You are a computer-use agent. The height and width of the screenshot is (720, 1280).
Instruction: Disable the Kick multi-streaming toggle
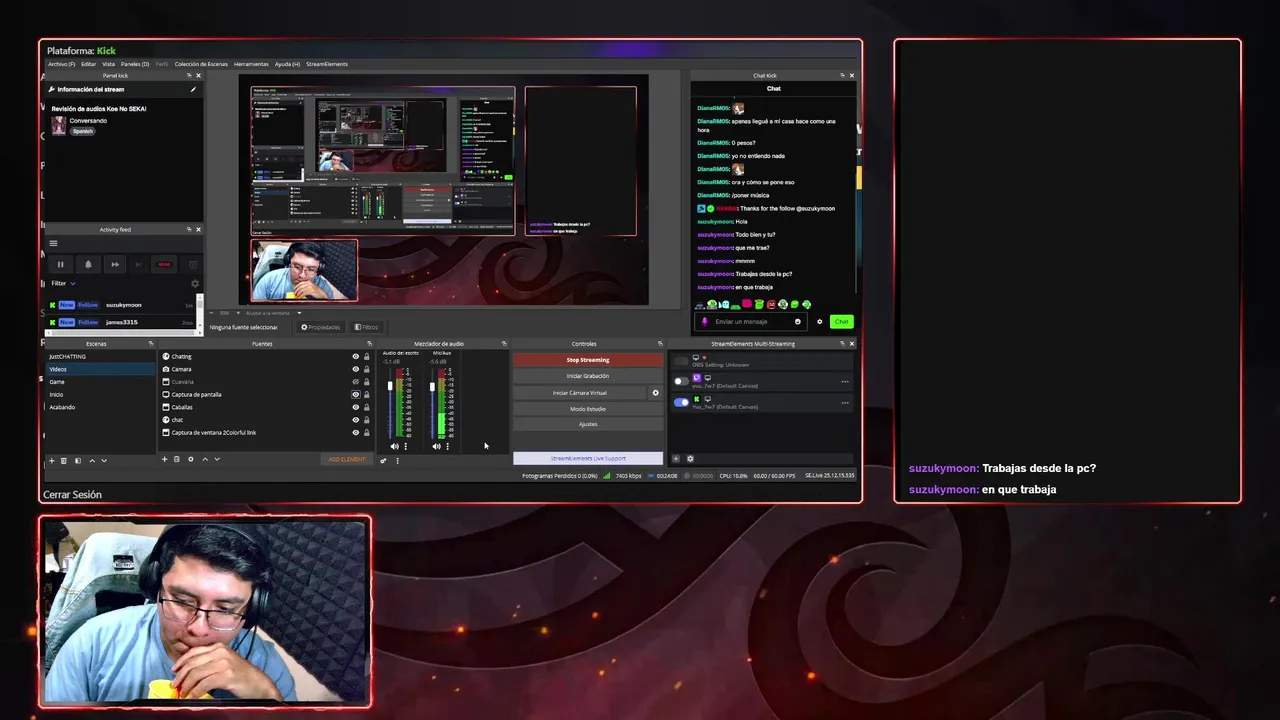point(681,402)
